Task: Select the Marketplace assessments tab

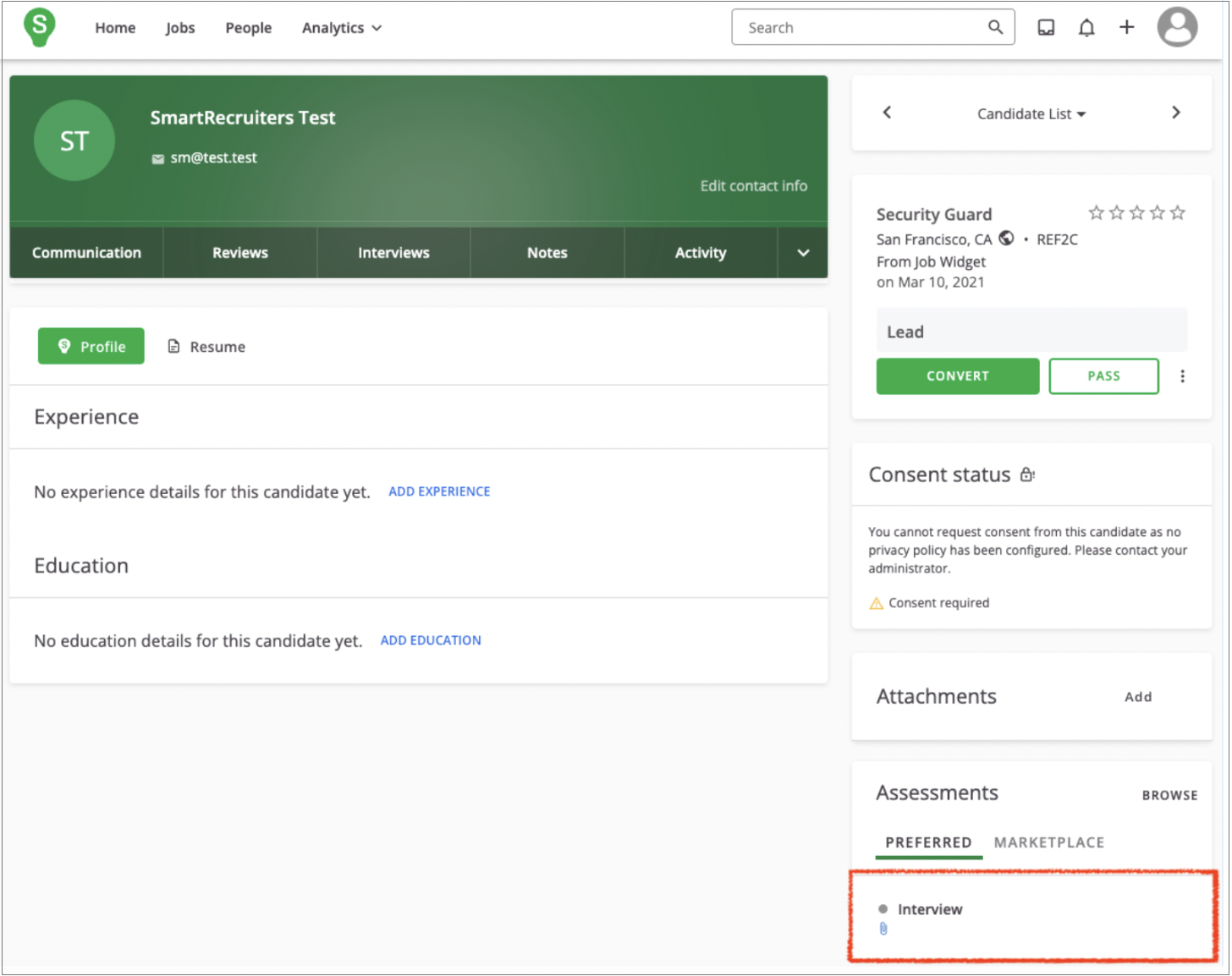Action: point(1048,842)
